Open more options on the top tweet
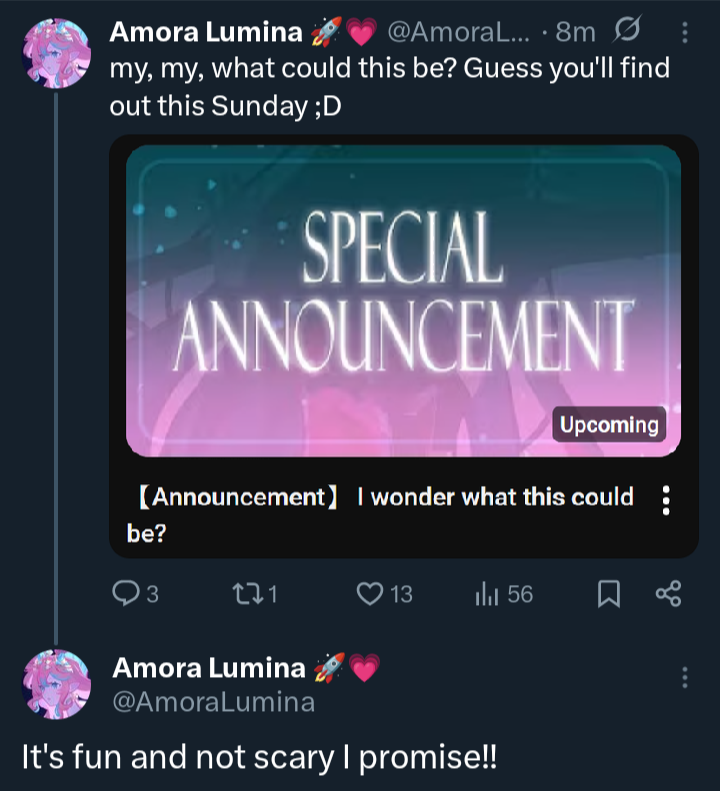The height and width of the screenshot is (791, 720). coord(685,33)
